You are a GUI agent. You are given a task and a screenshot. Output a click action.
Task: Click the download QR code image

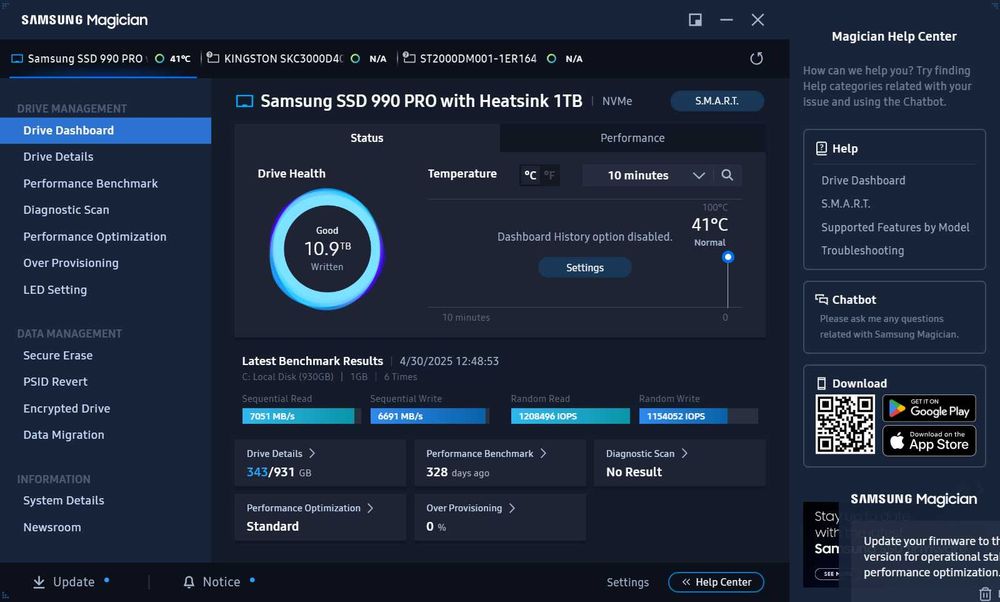(845, 424)
